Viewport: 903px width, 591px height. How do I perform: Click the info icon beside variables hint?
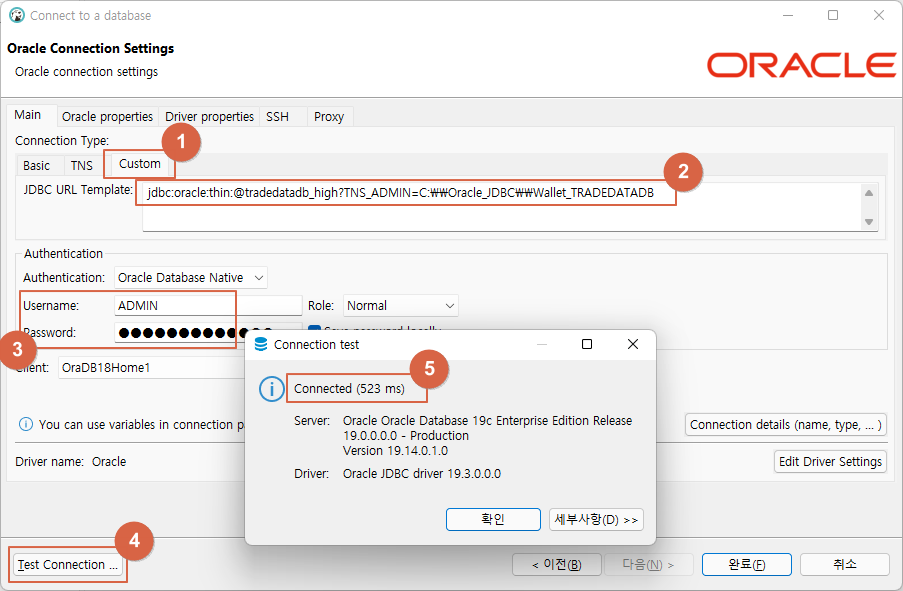point(26,425)
